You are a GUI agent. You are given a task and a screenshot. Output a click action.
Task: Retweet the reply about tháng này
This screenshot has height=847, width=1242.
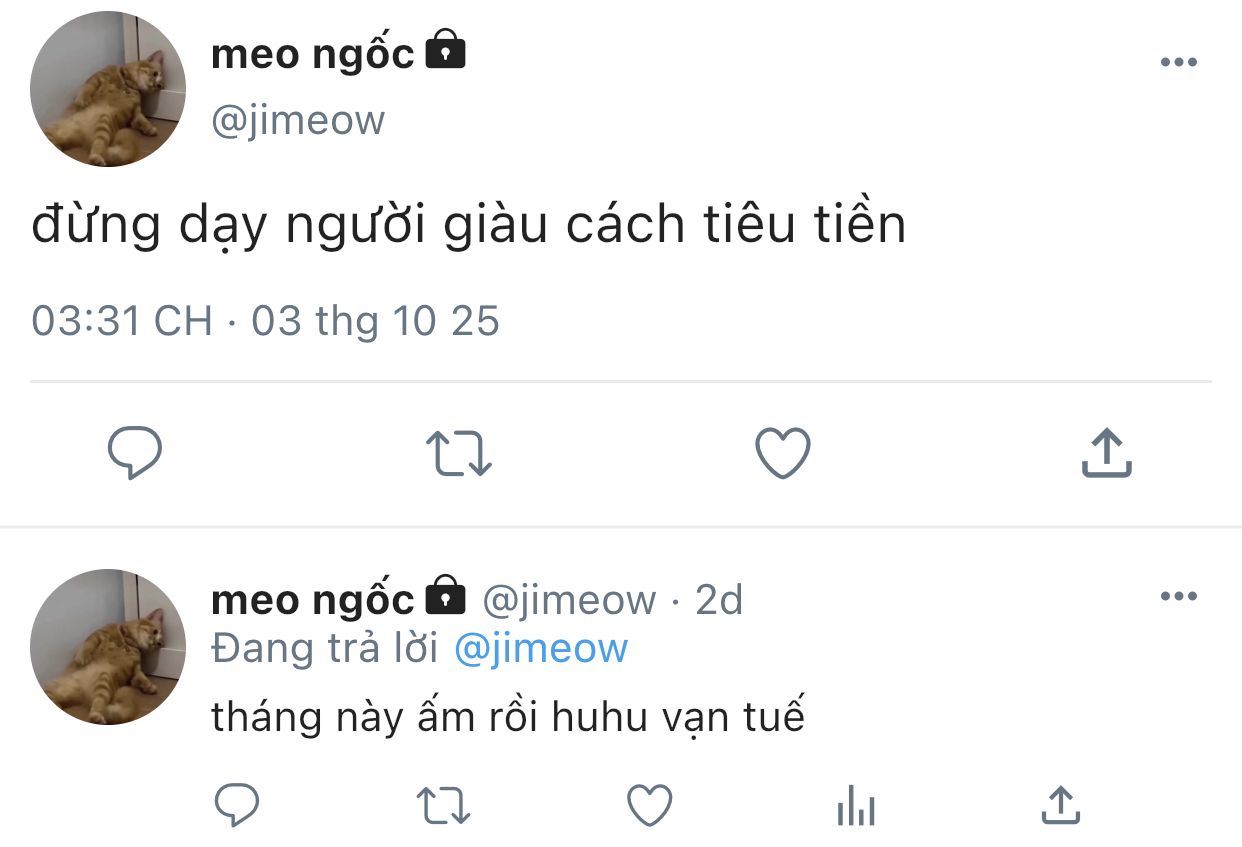443,805
